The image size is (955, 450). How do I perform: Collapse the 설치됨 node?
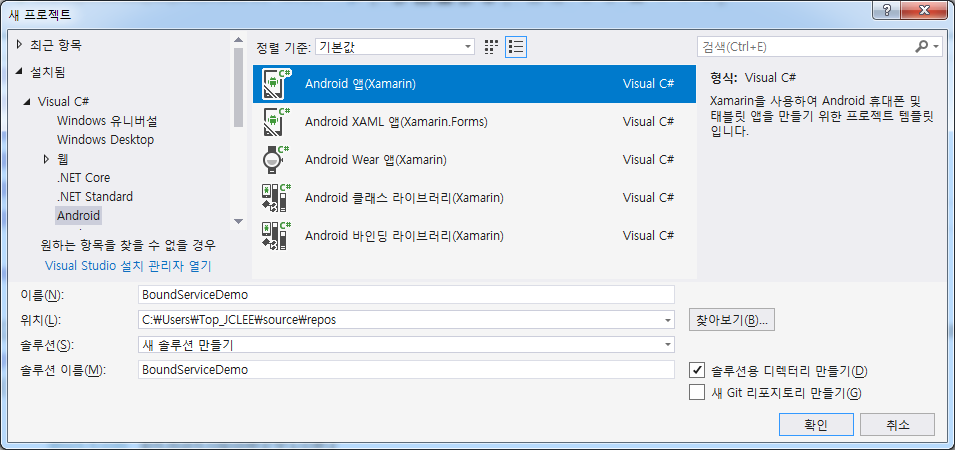19,72
